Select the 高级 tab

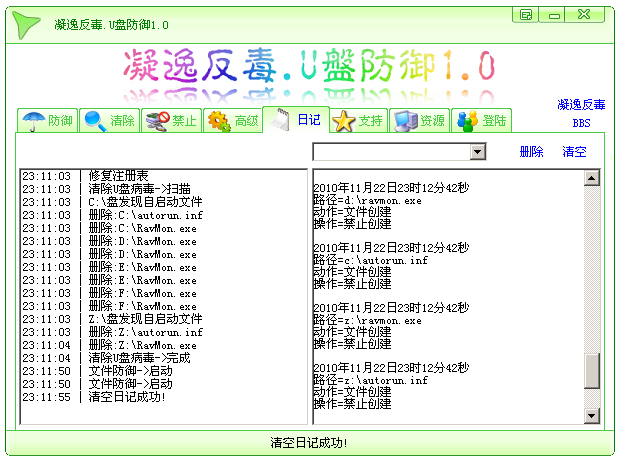coord(233,120)
